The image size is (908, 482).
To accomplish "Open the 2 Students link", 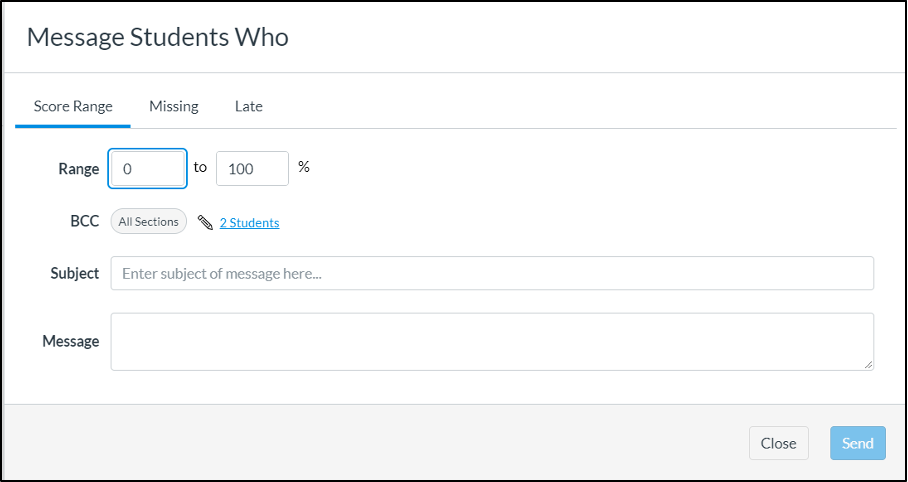I will coord(249,223).
